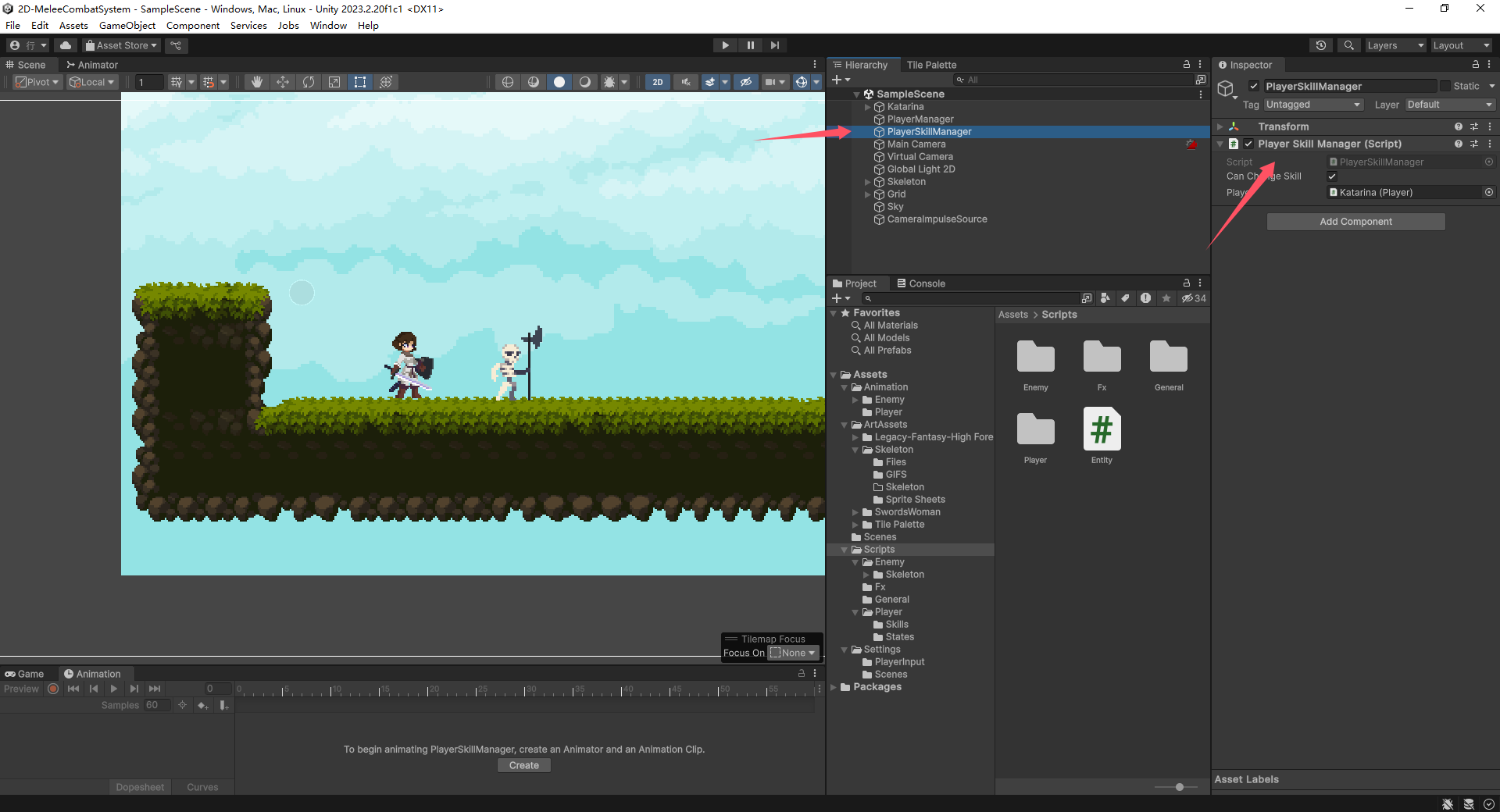Select the Move tool

[283, 82]
